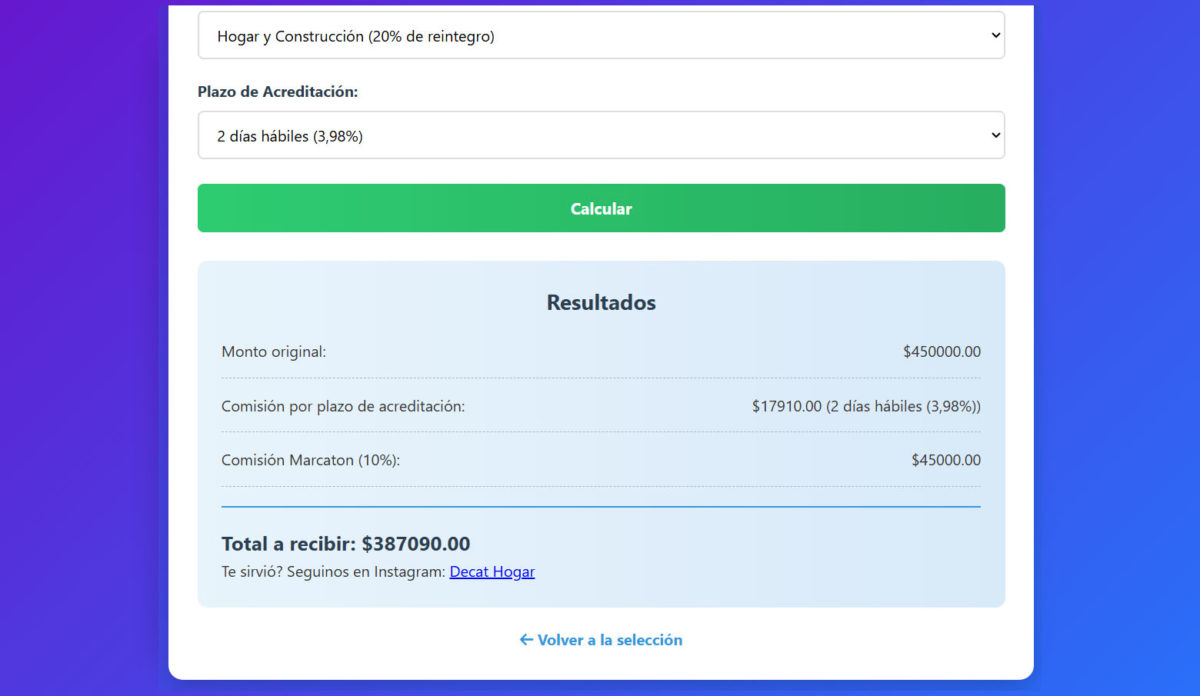
Task: Open the Hogar y Construcción category dropdown
Action: [601, 35]
